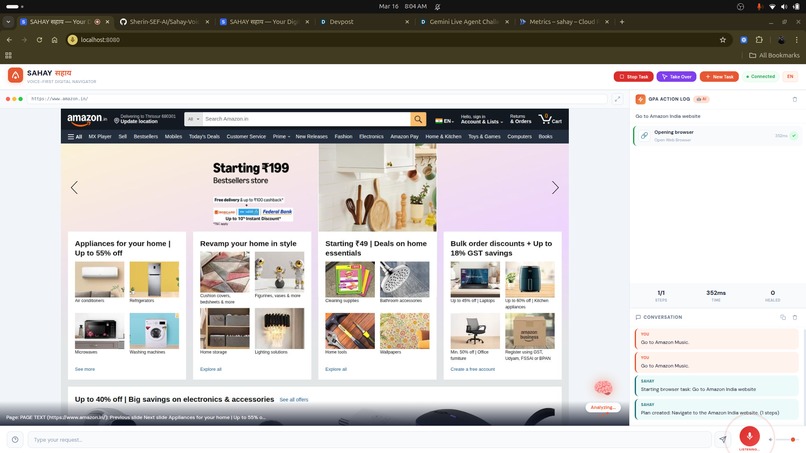Image resolution: width=806 pixels, height=453 pixels.
Task: Expand the embedded browser view to fullscreen
Action: tap(617, 99)
